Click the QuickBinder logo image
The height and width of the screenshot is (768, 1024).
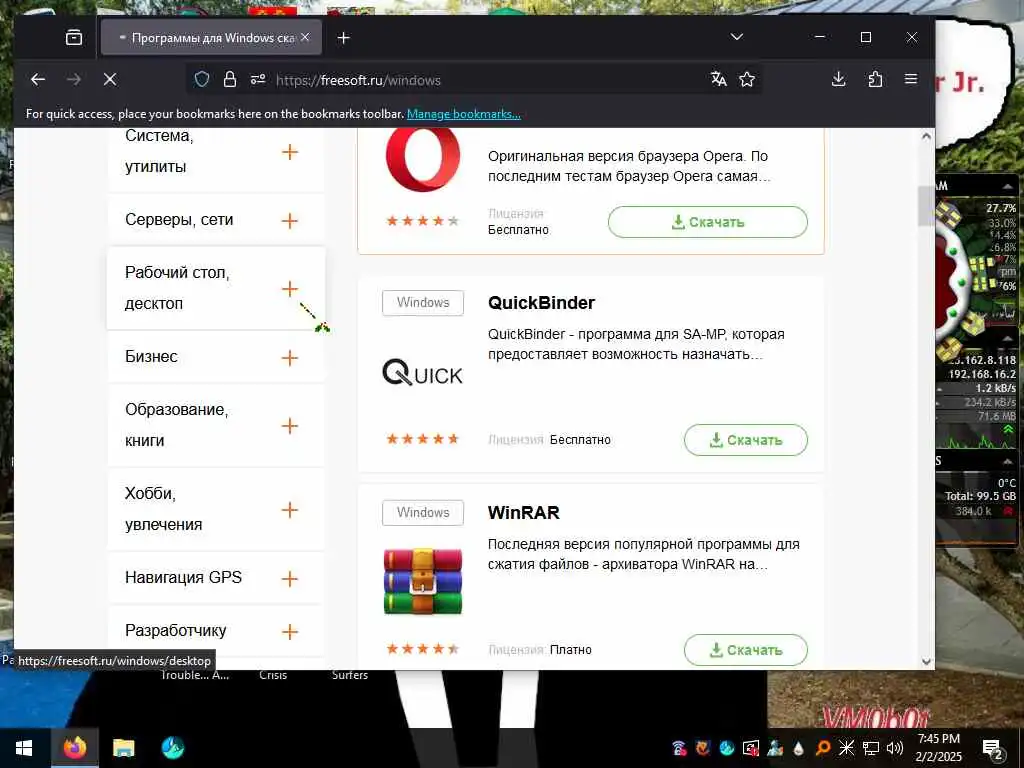pos(423,372)
